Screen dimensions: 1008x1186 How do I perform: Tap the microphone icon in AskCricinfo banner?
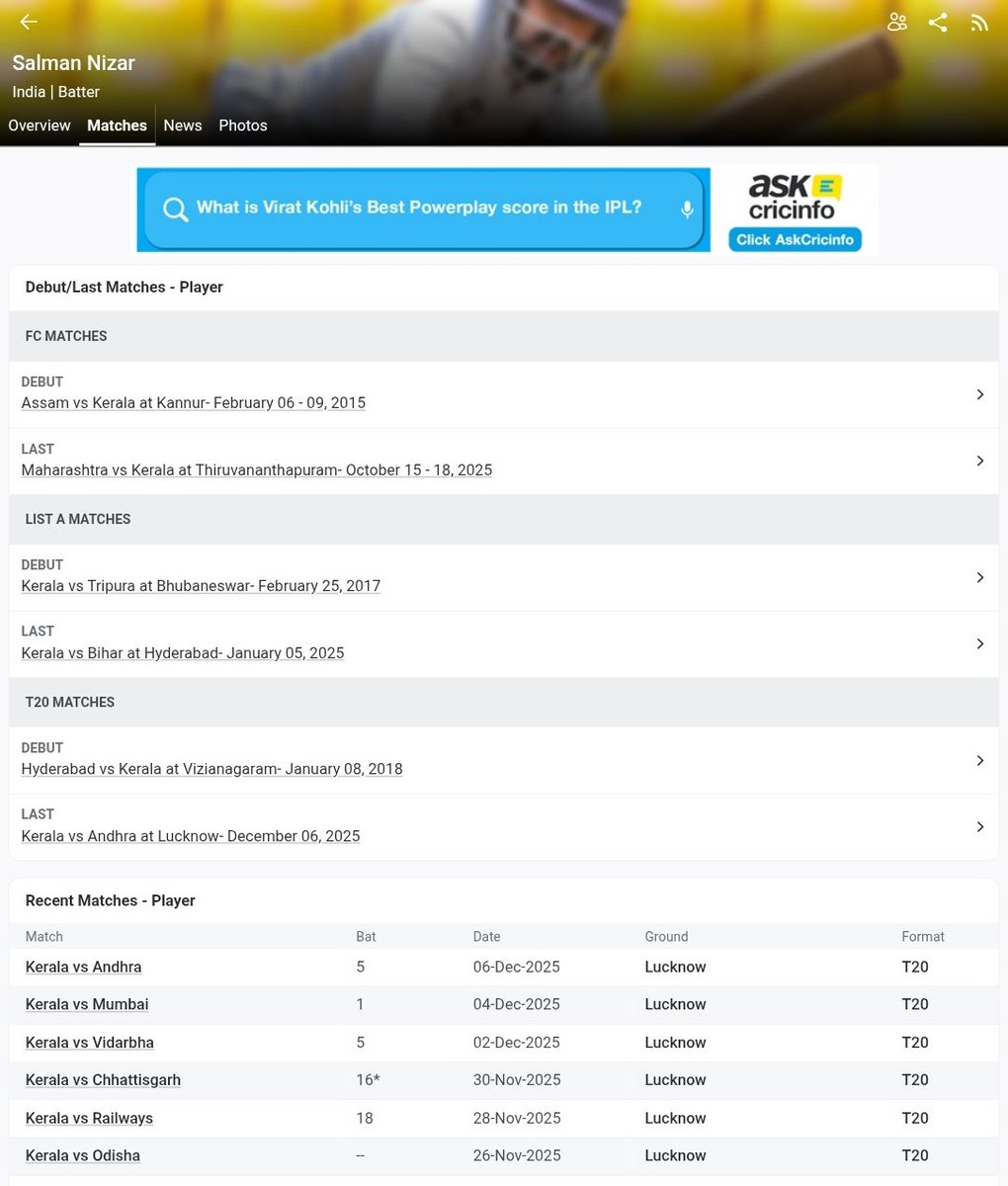pos(687,209)
